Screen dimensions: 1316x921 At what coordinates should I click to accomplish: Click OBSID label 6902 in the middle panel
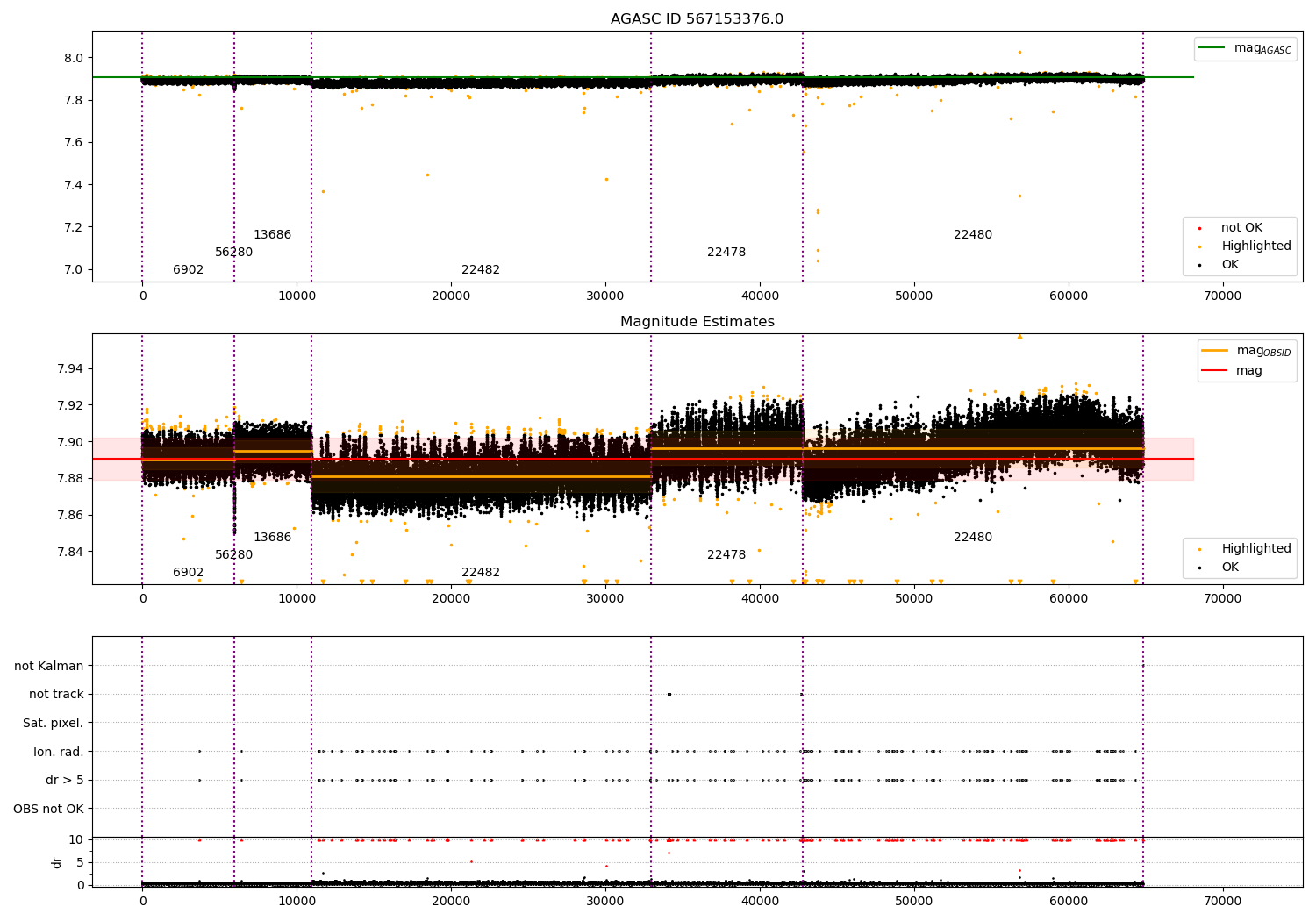point(189,573)
